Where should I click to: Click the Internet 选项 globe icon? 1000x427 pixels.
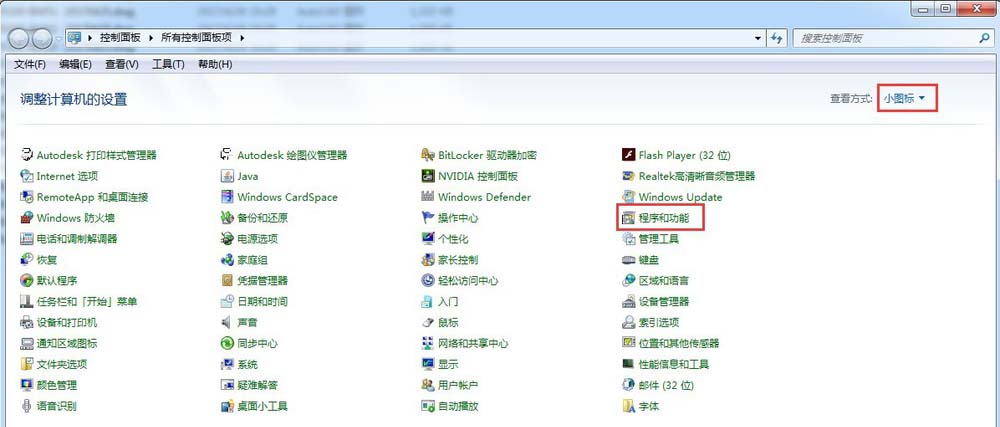26,176
